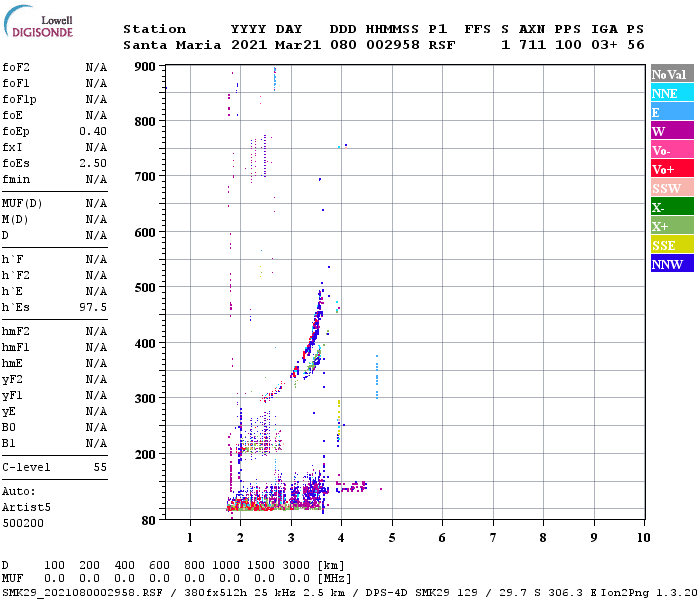The image size is (700, 600).
Task: Click the yE parameter label
Action: pyautogui.click(x=8, y=412)
